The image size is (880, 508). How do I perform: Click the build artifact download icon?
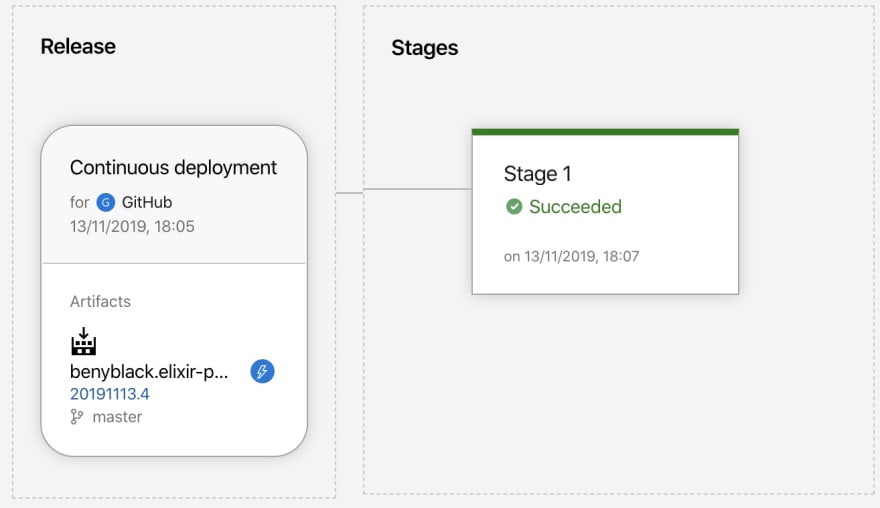pyautogui.click(x=84, y=341)
